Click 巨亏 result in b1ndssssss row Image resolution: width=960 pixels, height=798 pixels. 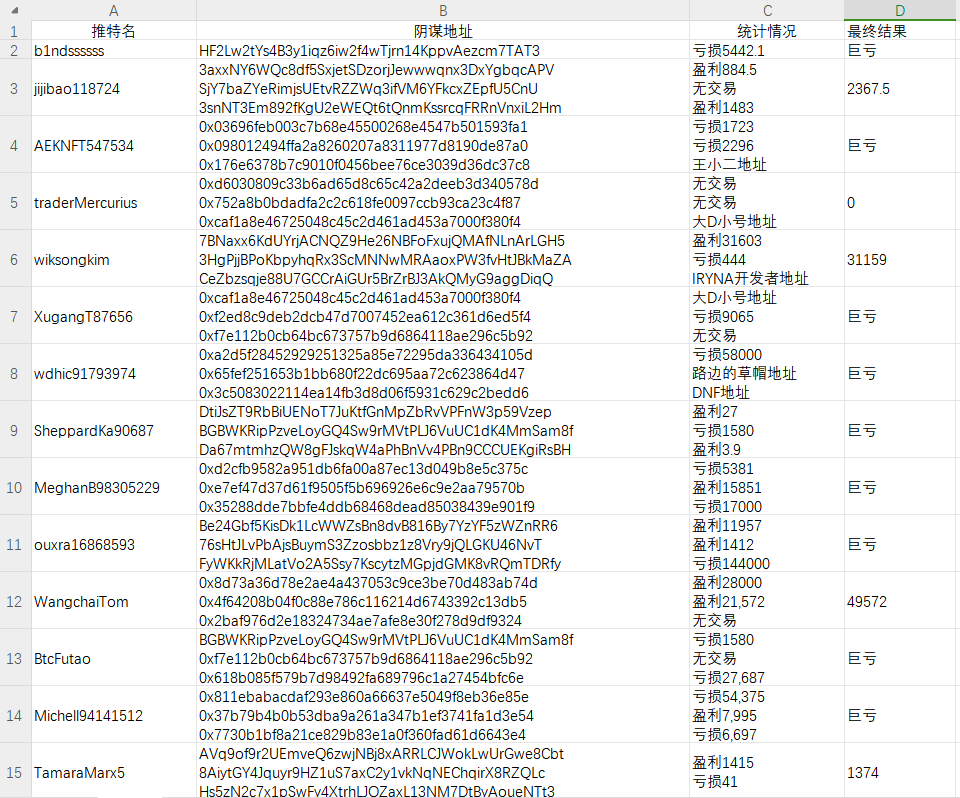tap(899, 50)
